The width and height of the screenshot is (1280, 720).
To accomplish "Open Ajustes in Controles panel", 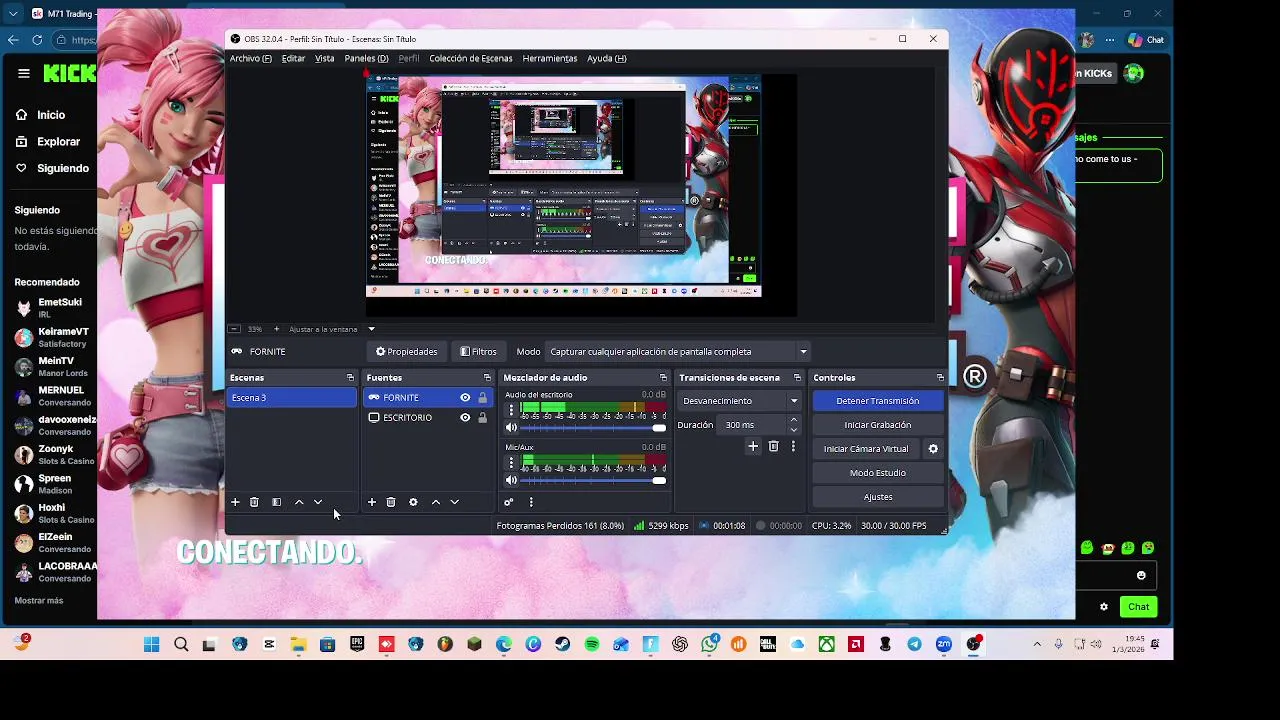I will 877,497.
